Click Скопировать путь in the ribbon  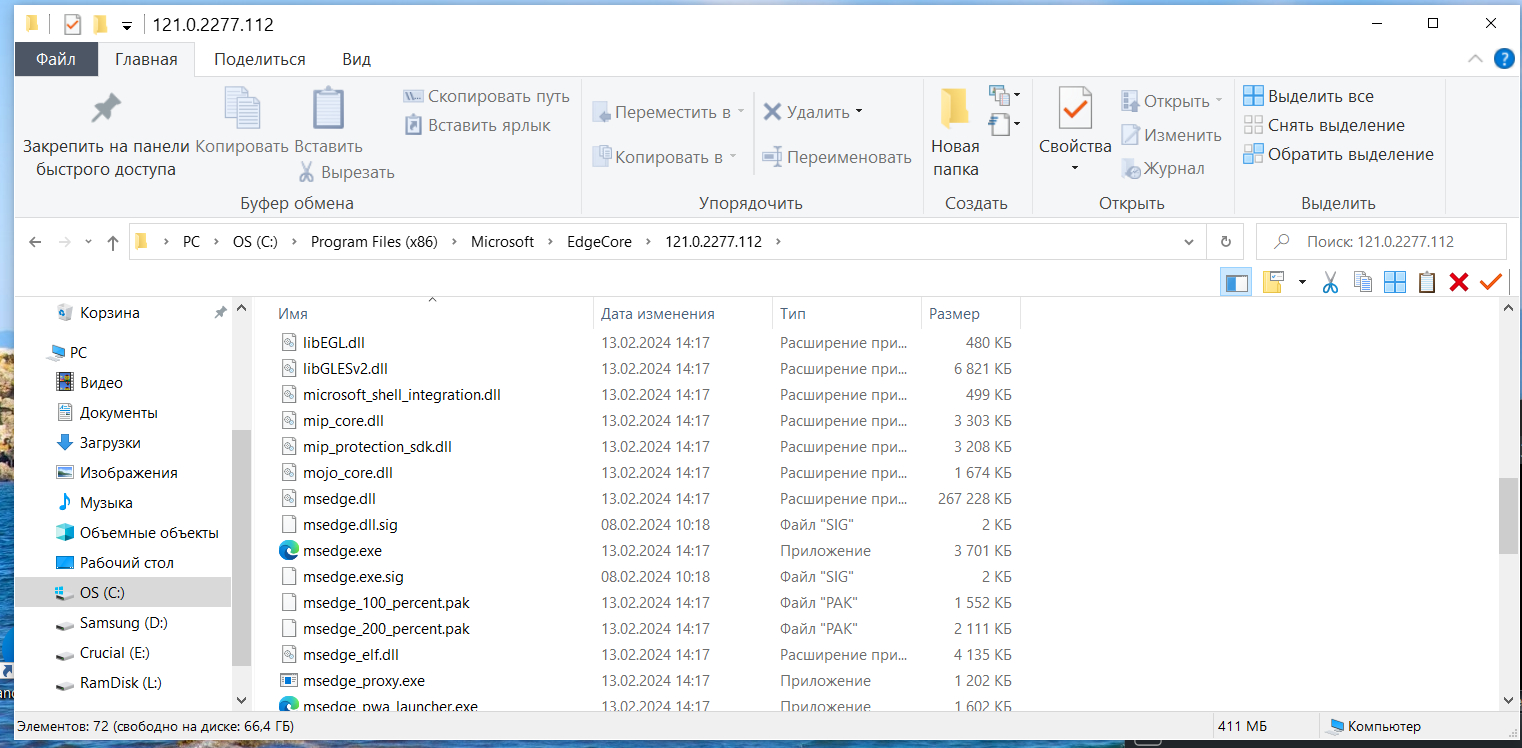click(x=486, y=96)
